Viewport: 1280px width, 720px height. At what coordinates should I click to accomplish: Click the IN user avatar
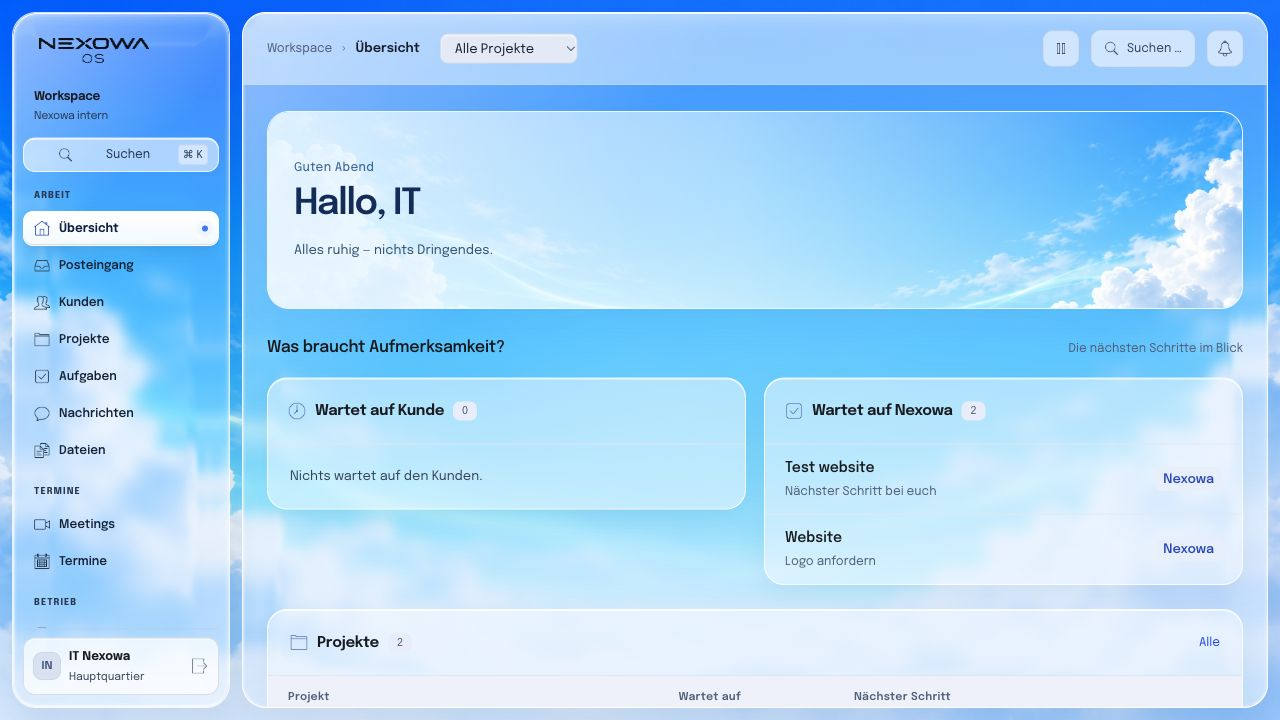(47, 666)
